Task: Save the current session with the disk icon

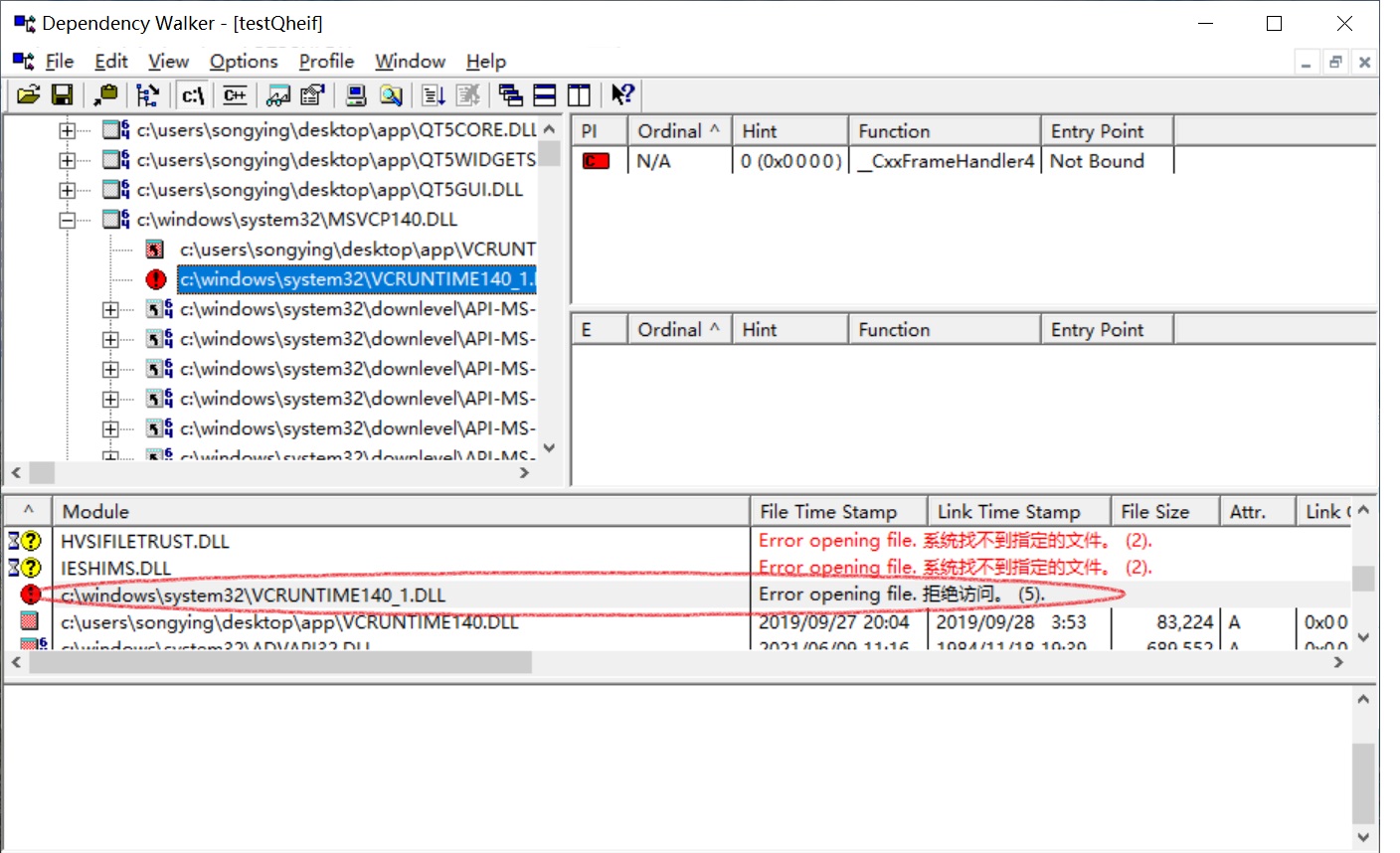Action: 63,94
